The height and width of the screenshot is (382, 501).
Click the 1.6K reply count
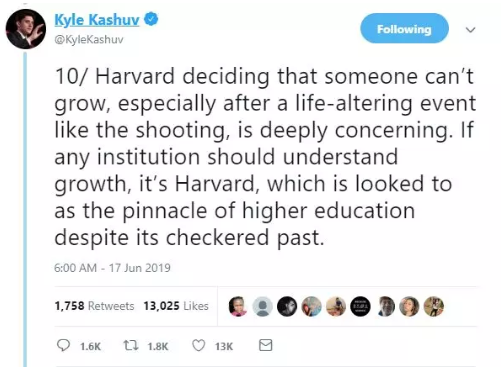coord(90,346)
